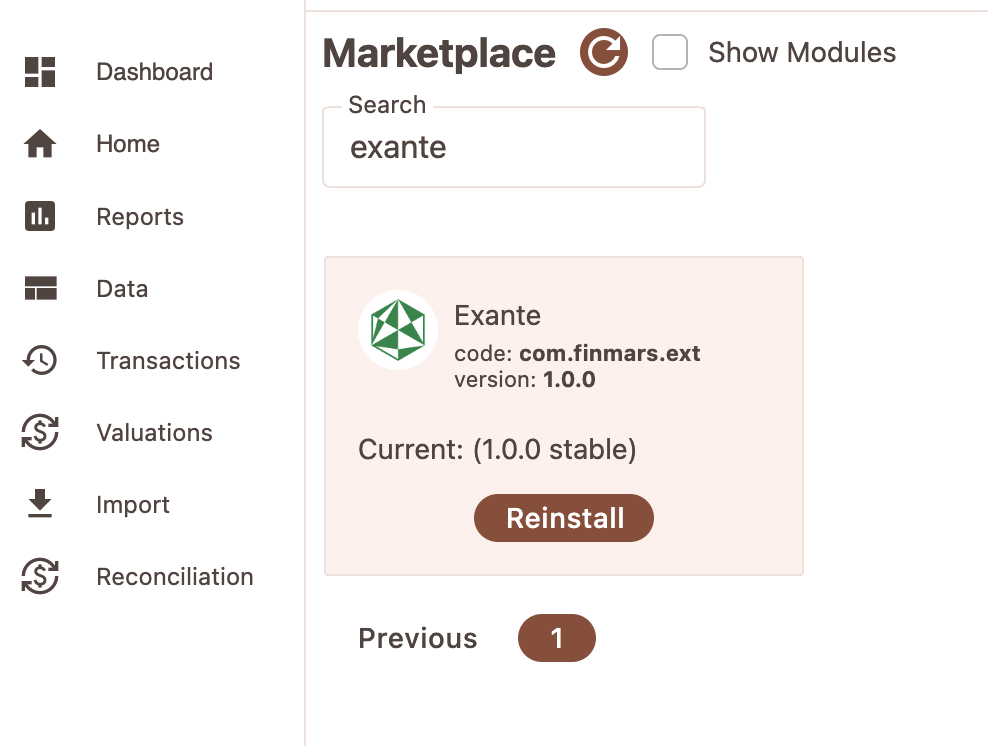The height and width of the screenshot is (746, 988).
Task: Select Data in the sidebar
Action: (x=122, y=289)
